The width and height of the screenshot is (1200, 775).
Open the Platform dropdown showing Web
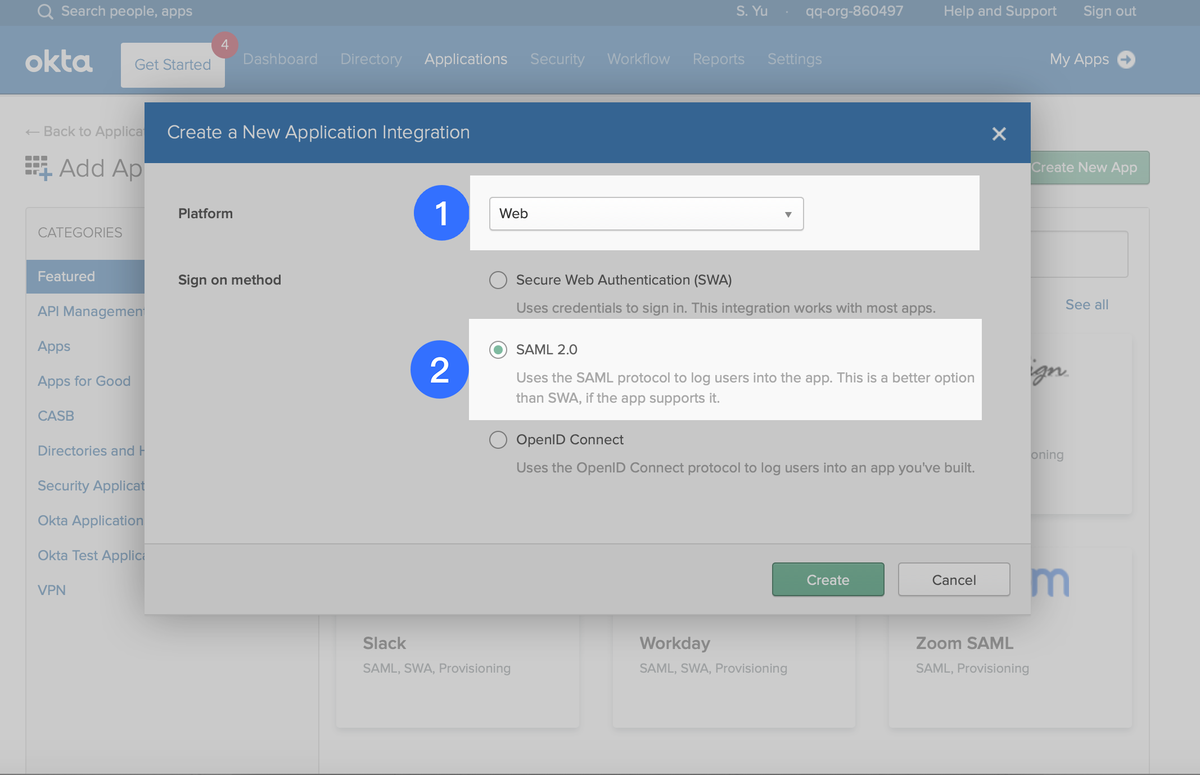click(645, 214)
